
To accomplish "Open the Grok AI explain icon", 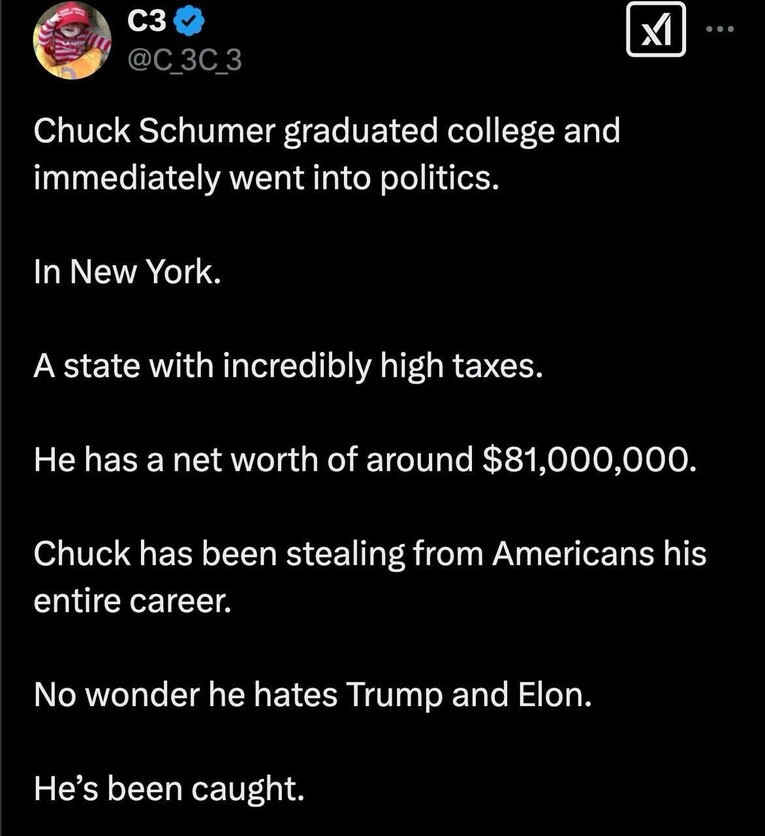I will (655, 34).
